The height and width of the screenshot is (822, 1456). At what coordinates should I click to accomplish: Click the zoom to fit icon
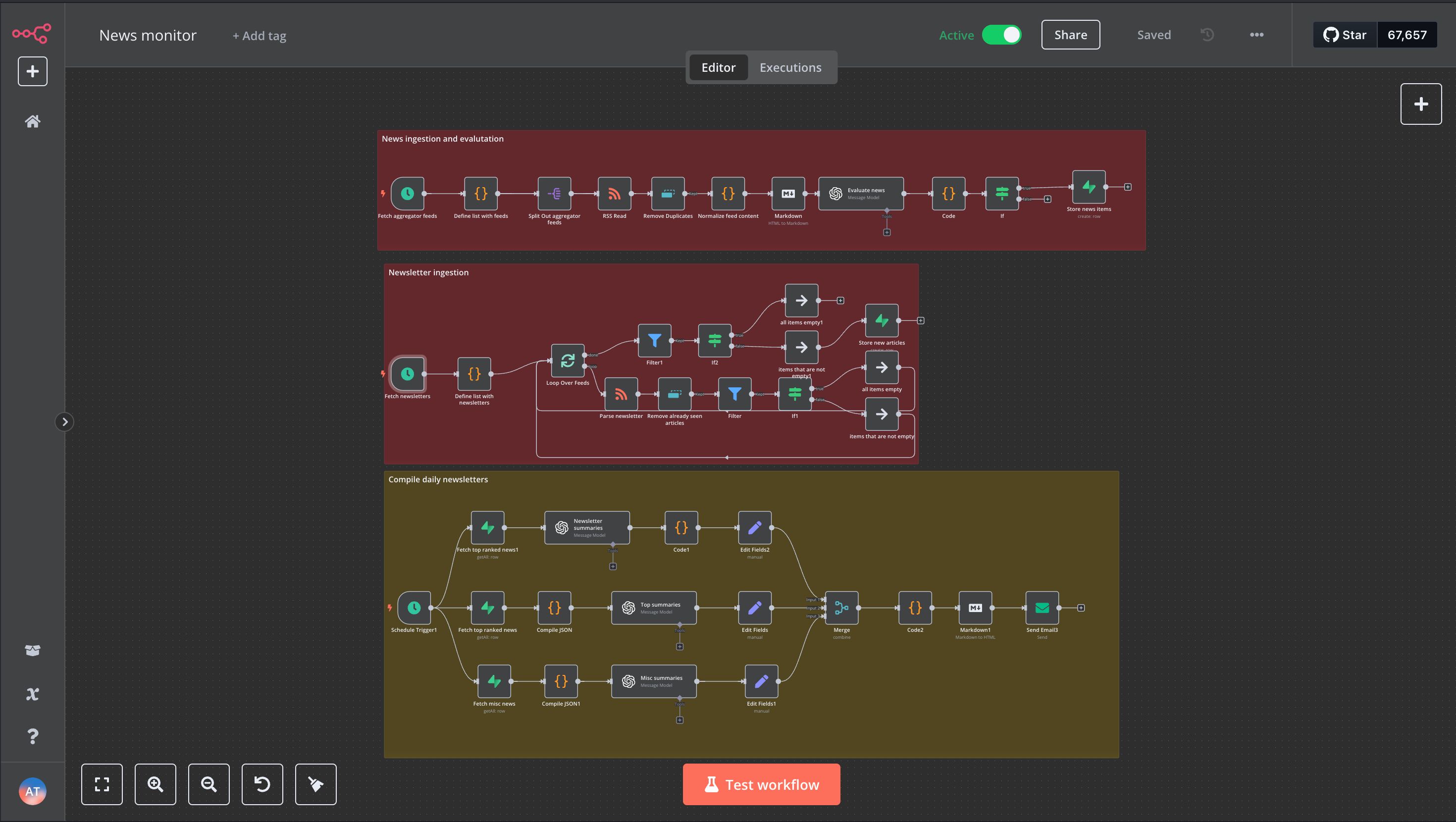102,784
